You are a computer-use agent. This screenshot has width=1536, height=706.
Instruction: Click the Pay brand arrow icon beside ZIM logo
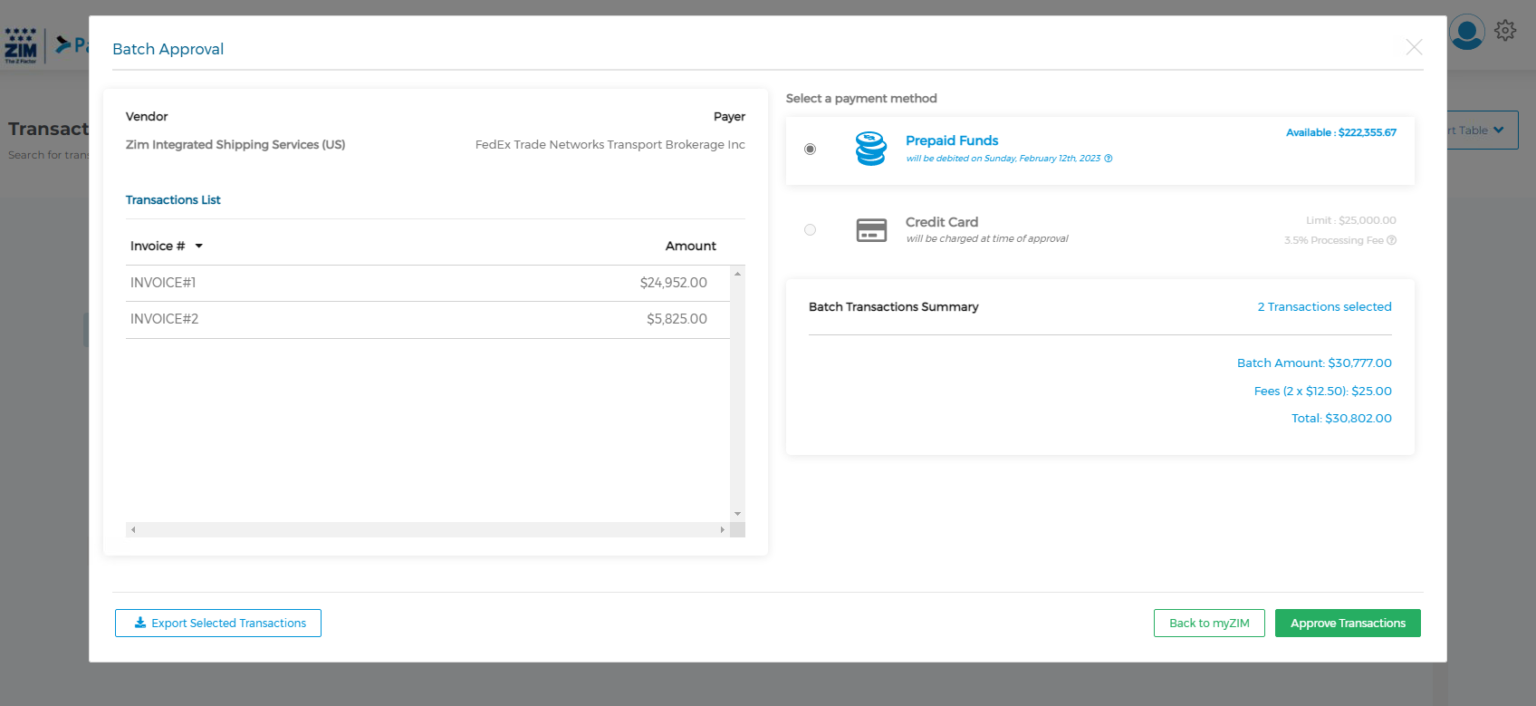click(x=63, y=44)
